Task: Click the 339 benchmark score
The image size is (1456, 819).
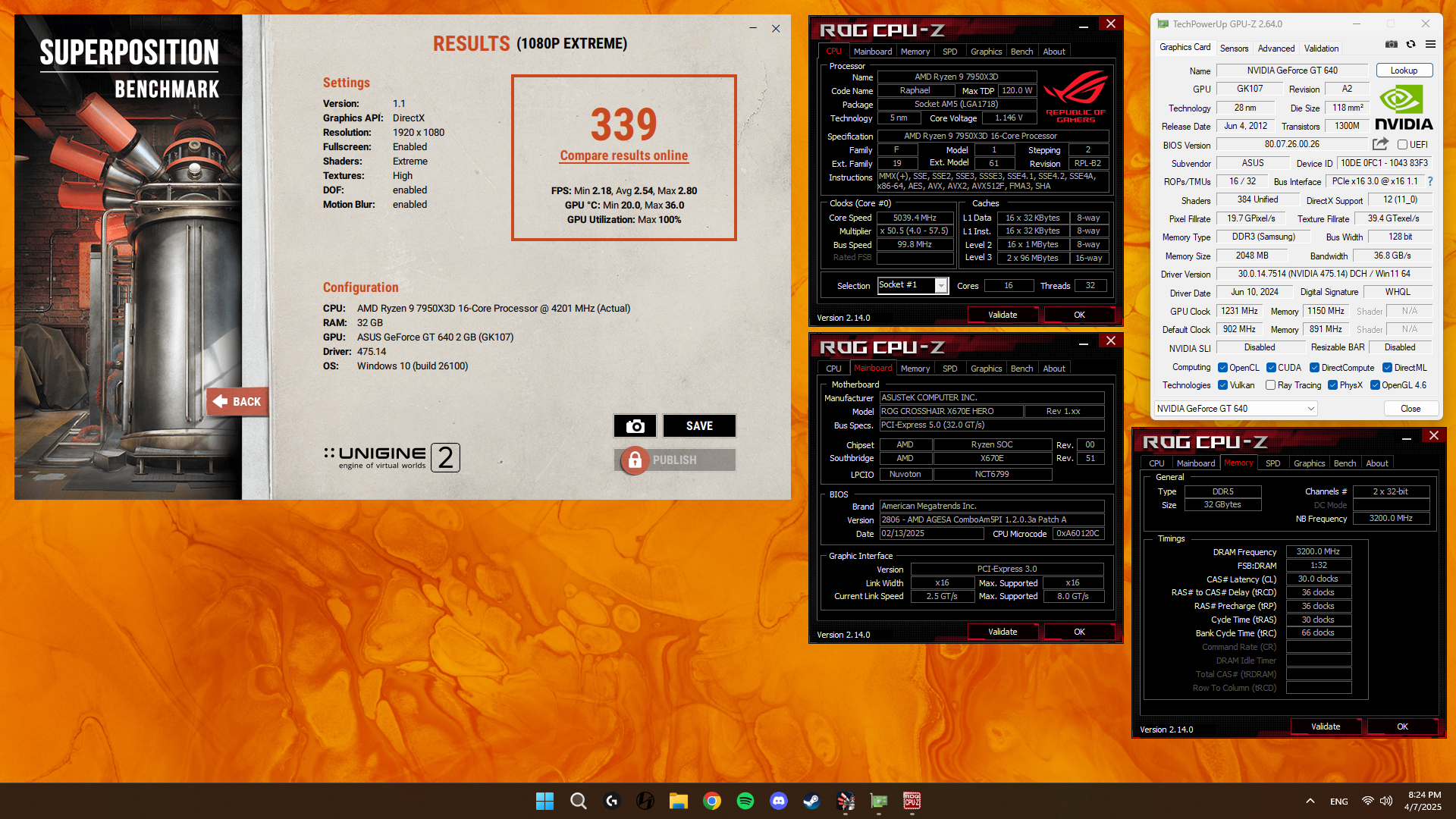Action: [x=624, y=124]
